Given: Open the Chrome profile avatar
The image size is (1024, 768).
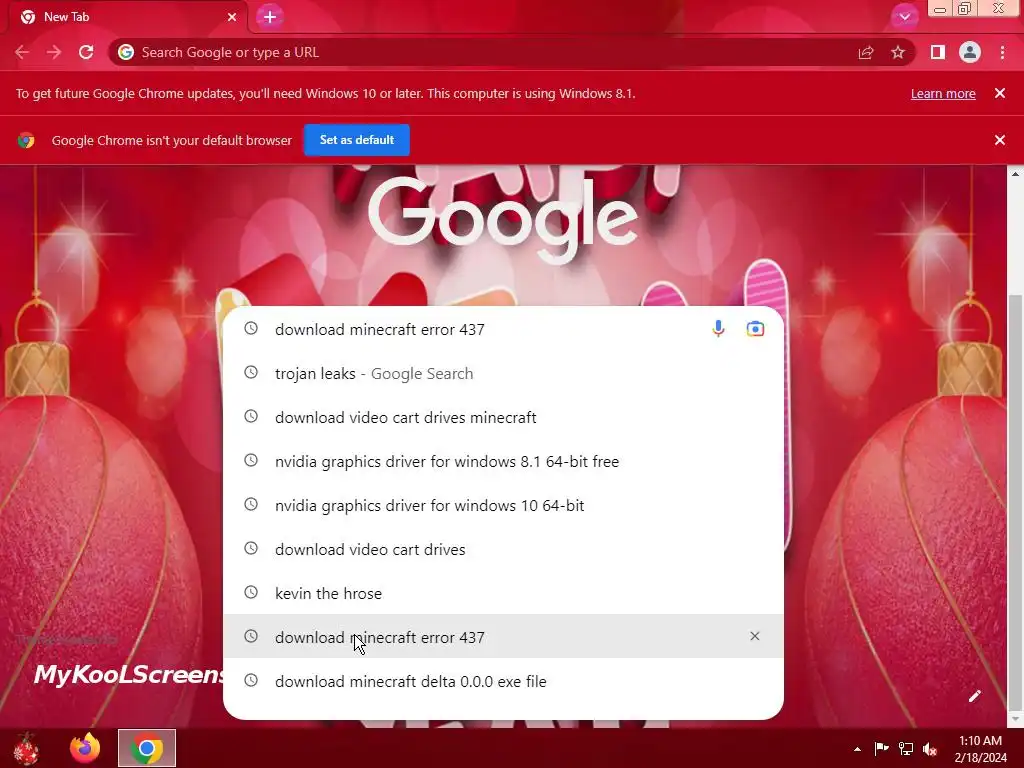Looking at the screenshot, I should [970, 52].
